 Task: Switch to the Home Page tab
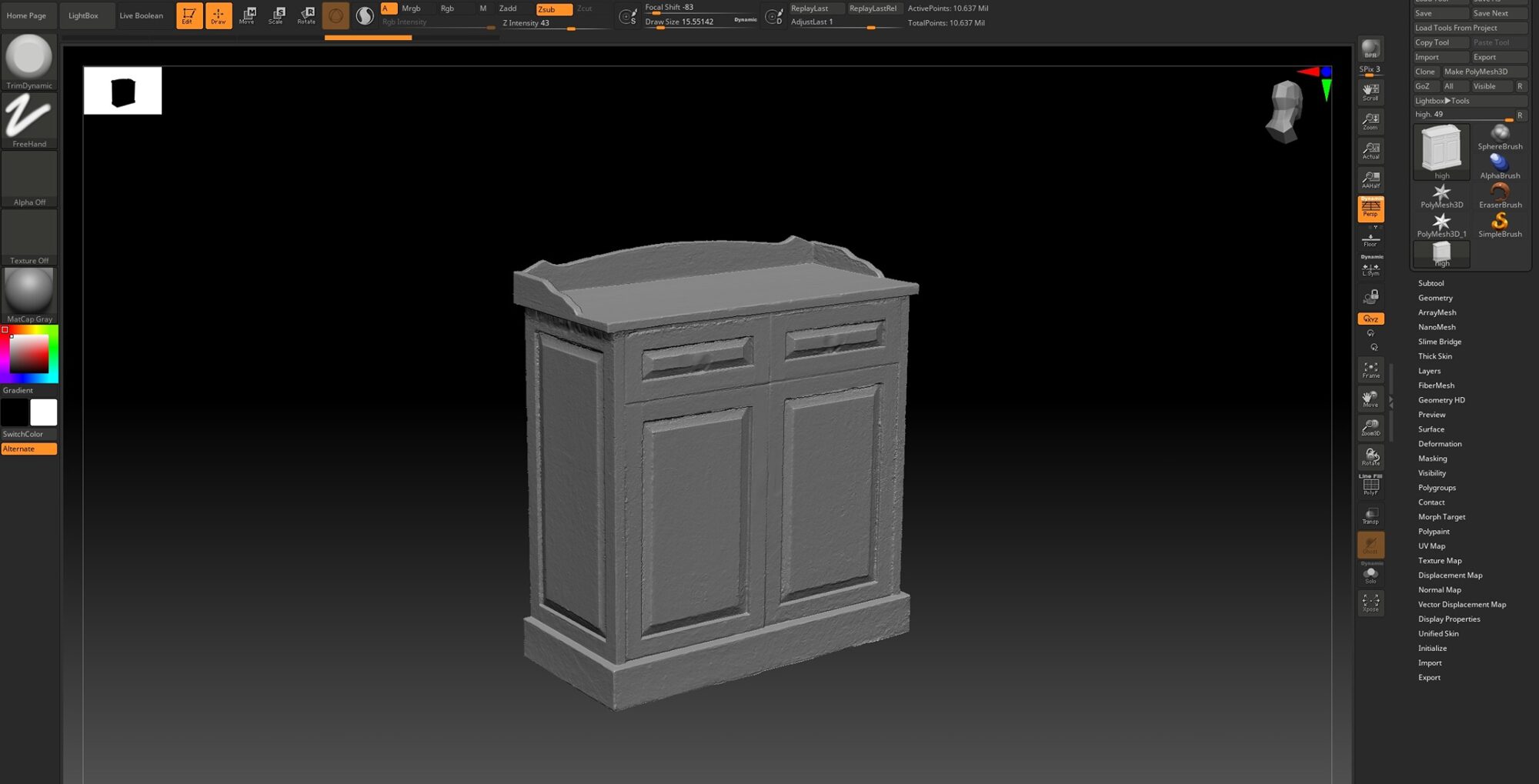[28, 15]
